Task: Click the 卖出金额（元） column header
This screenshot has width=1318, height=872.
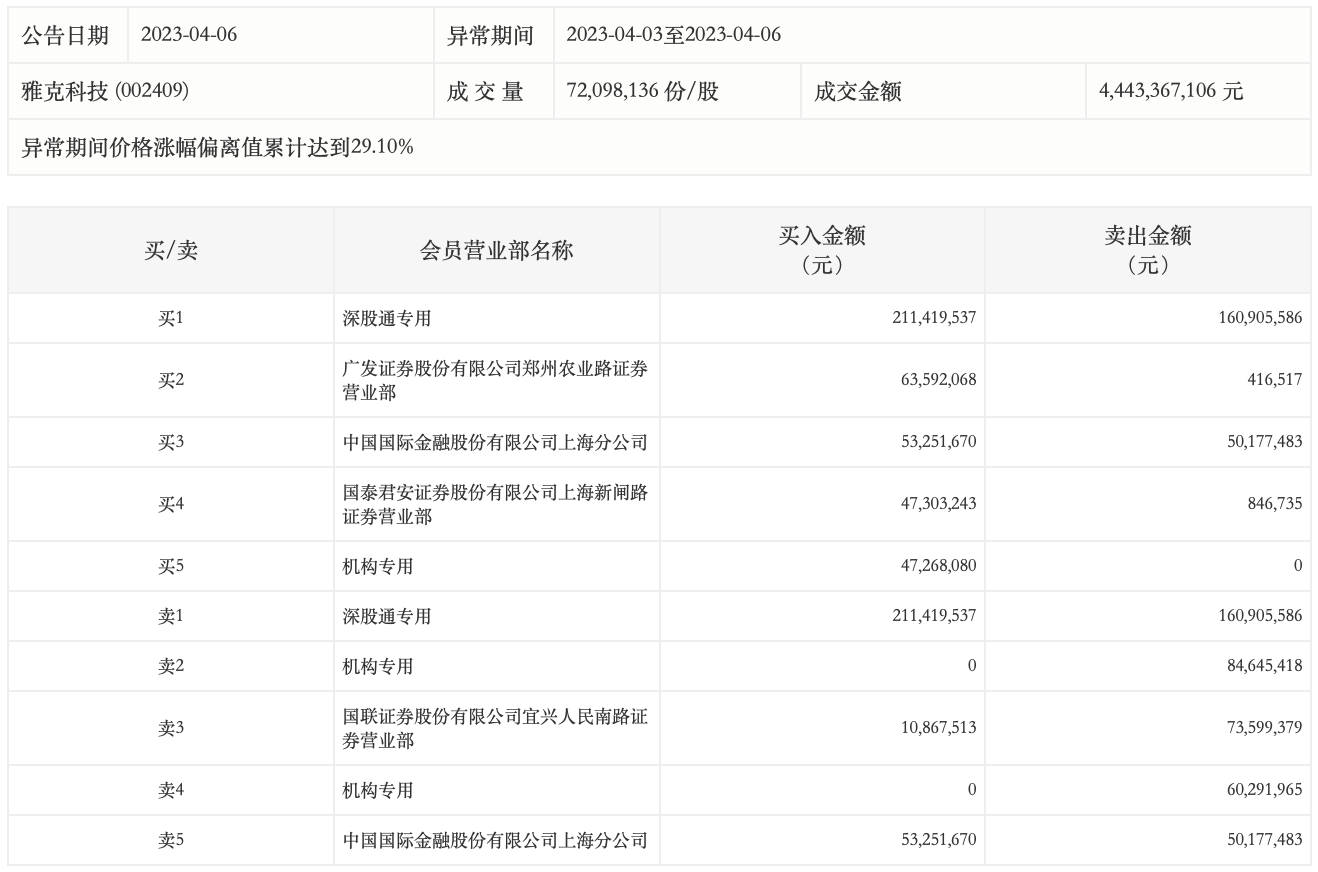Action: click(x=1148, y=250)
